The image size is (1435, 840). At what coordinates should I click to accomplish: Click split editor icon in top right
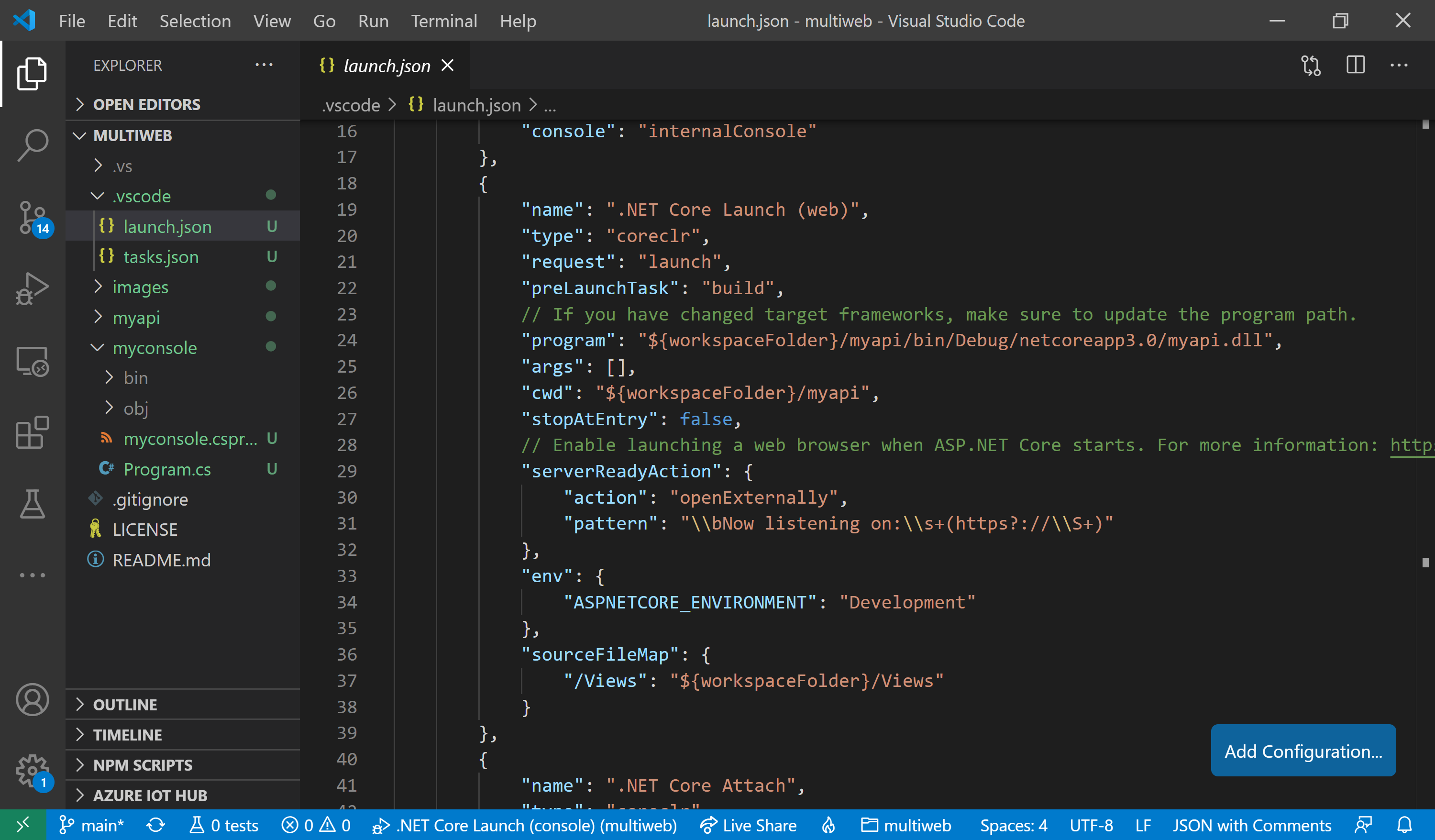coord(1356,66)
